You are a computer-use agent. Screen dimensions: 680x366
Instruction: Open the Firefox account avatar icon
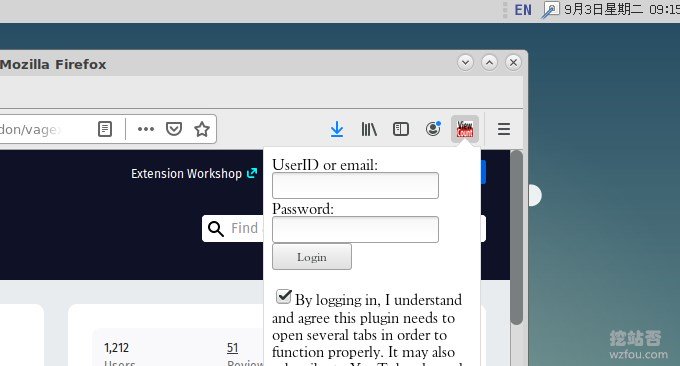[x=433, y=129]
